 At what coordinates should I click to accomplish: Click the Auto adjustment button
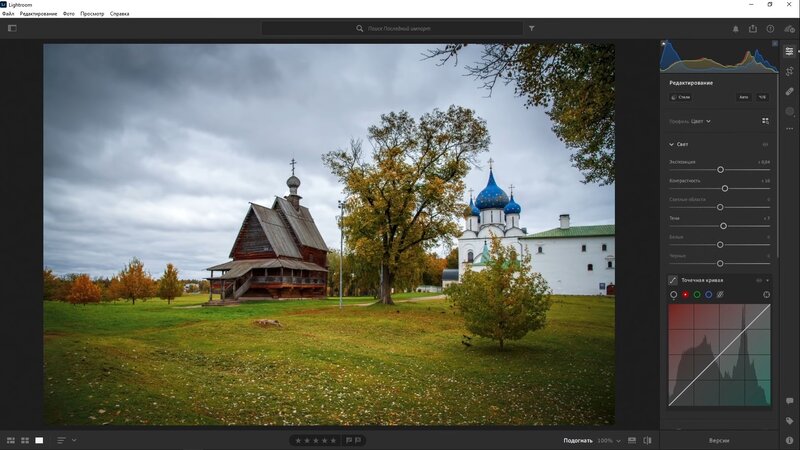click(744, 97)
